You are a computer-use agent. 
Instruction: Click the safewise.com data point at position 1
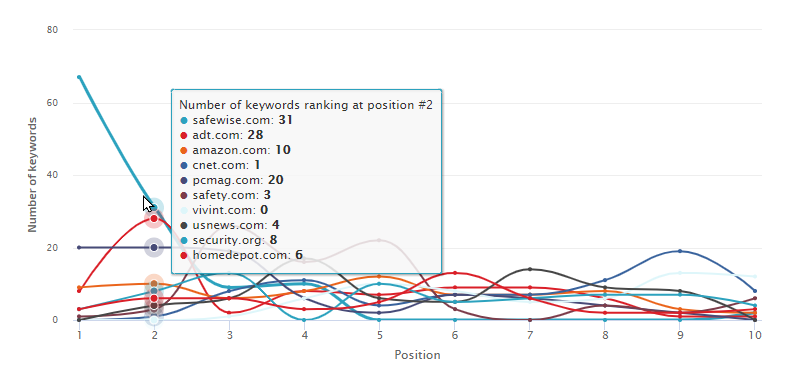[x=79, y=77]
